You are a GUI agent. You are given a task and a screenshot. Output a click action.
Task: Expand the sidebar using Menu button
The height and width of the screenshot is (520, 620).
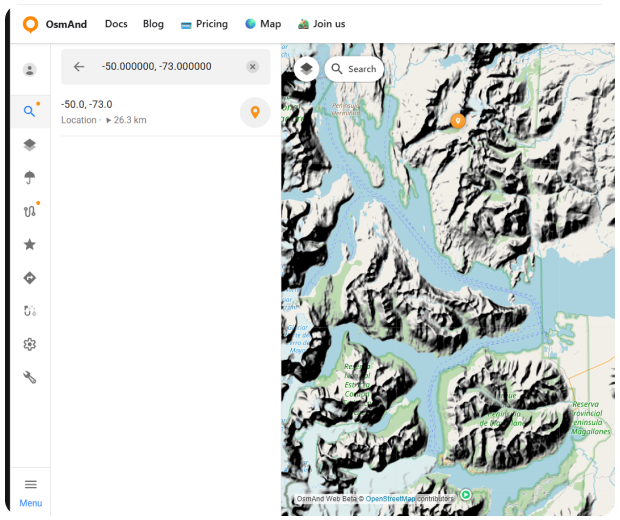pos(30,491)
